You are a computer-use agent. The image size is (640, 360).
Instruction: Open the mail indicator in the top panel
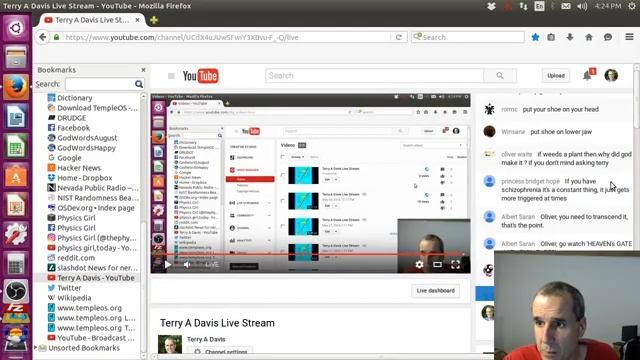565,6
